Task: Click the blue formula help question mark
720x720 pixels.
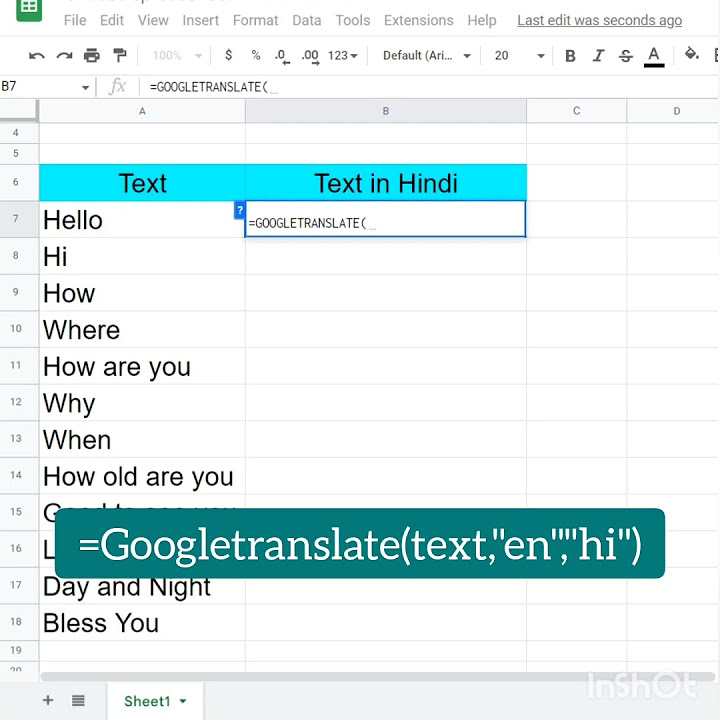Action: pyautogui.click(x=239, y=210)
